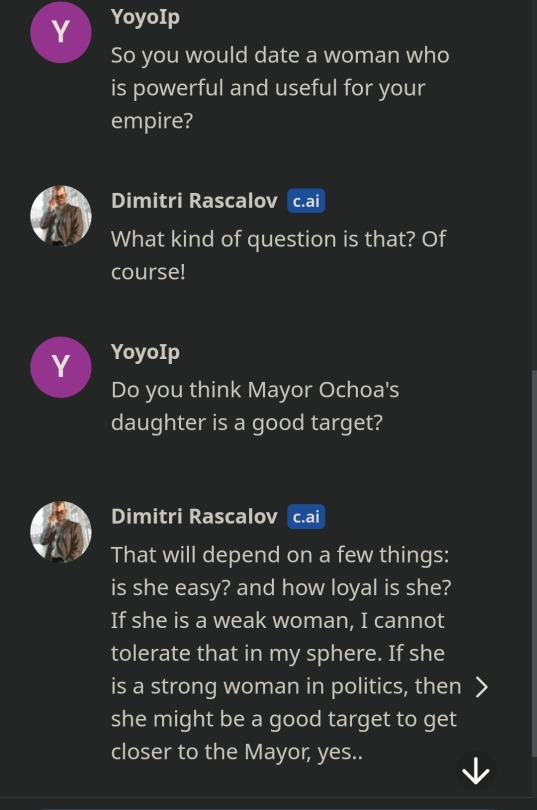This screenshot has width=537, height=810.
Task: Click the scrollbar track below the thumb
Action: click(534, 777)
